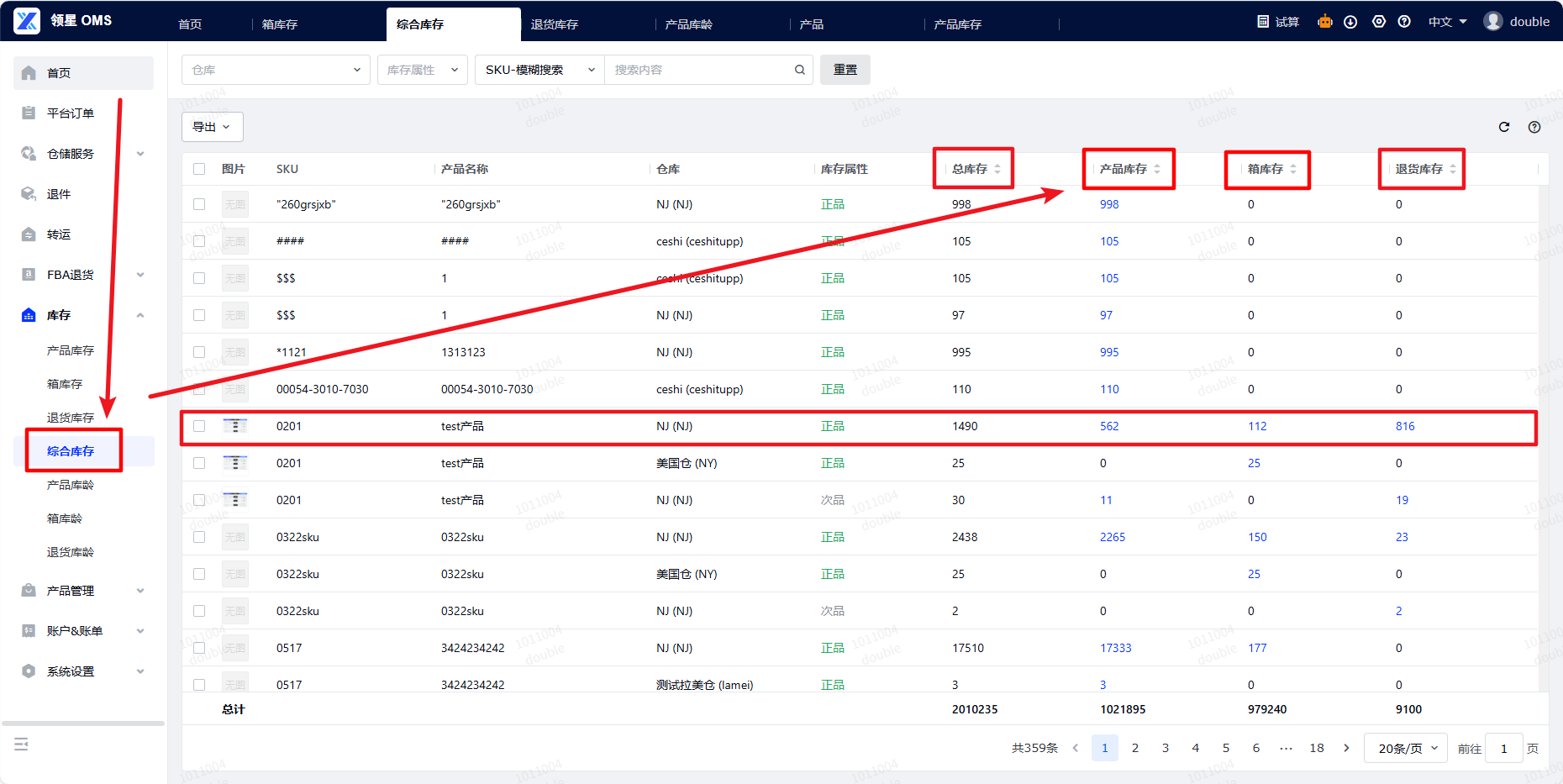Switch to the 退货库存 top tab
The height and width of the screenshot is (784, 1563).
pos(555,24)
